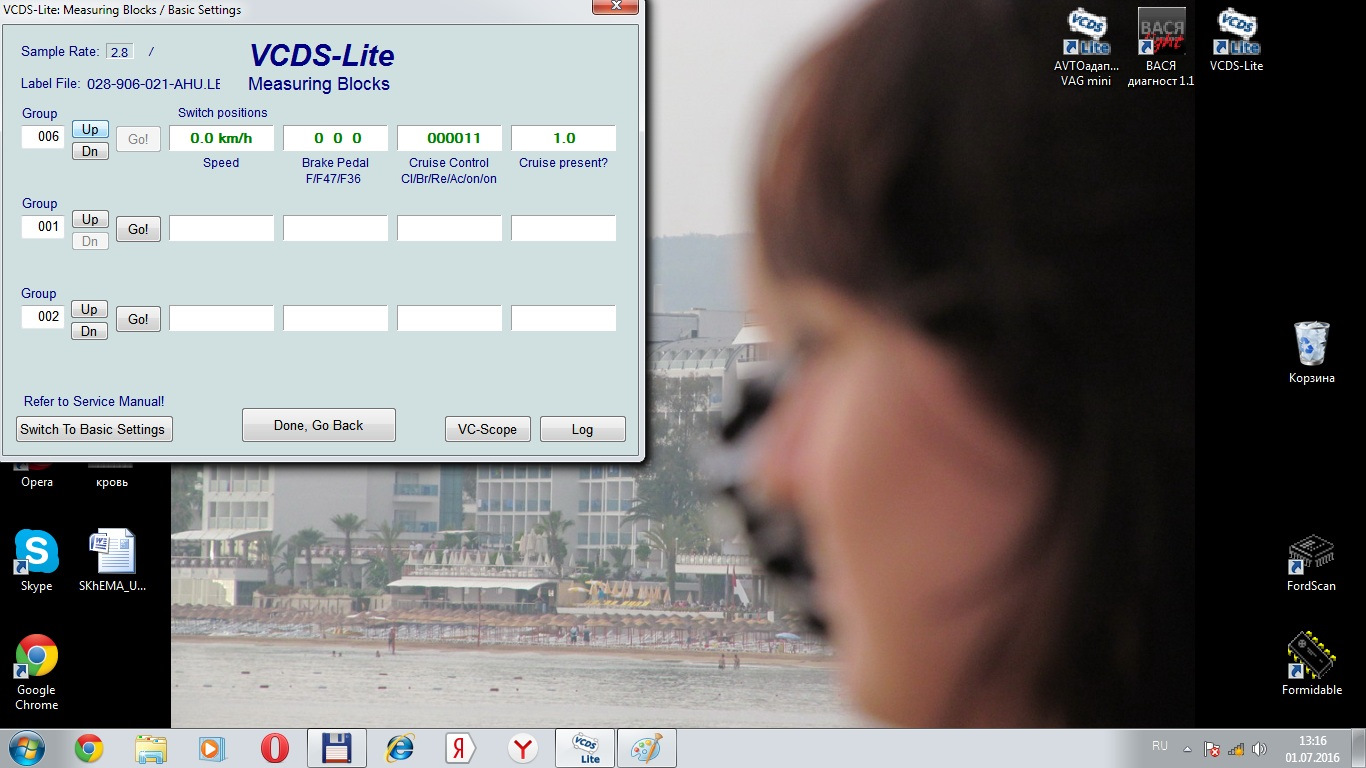The height and width of the screenshot is (768, 1366).
Task: Select the Корзина recycle bin icon
Action: (1311, 352)
